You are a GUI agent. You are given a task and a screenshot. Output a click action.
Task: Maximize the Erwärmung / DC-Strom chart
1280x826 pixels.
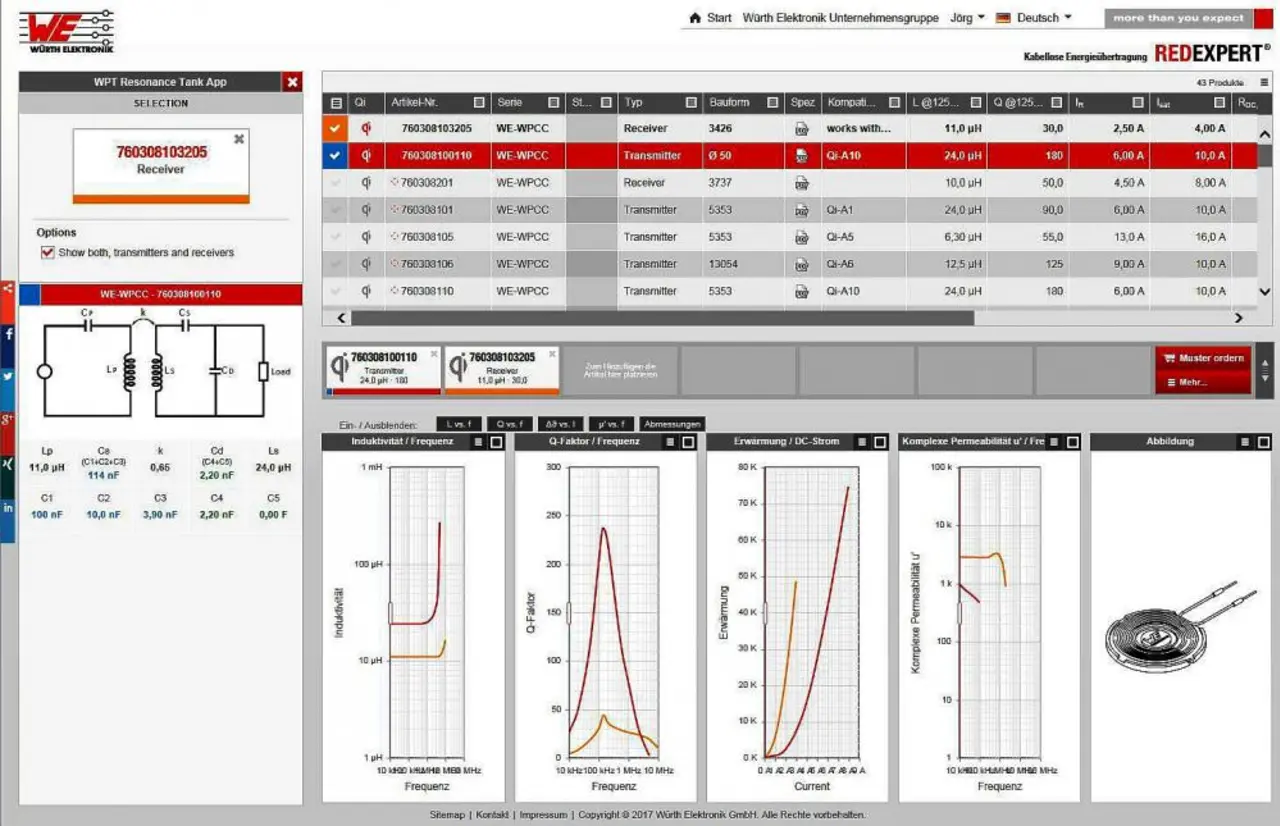pyautogui.click(x=880, y=442)
